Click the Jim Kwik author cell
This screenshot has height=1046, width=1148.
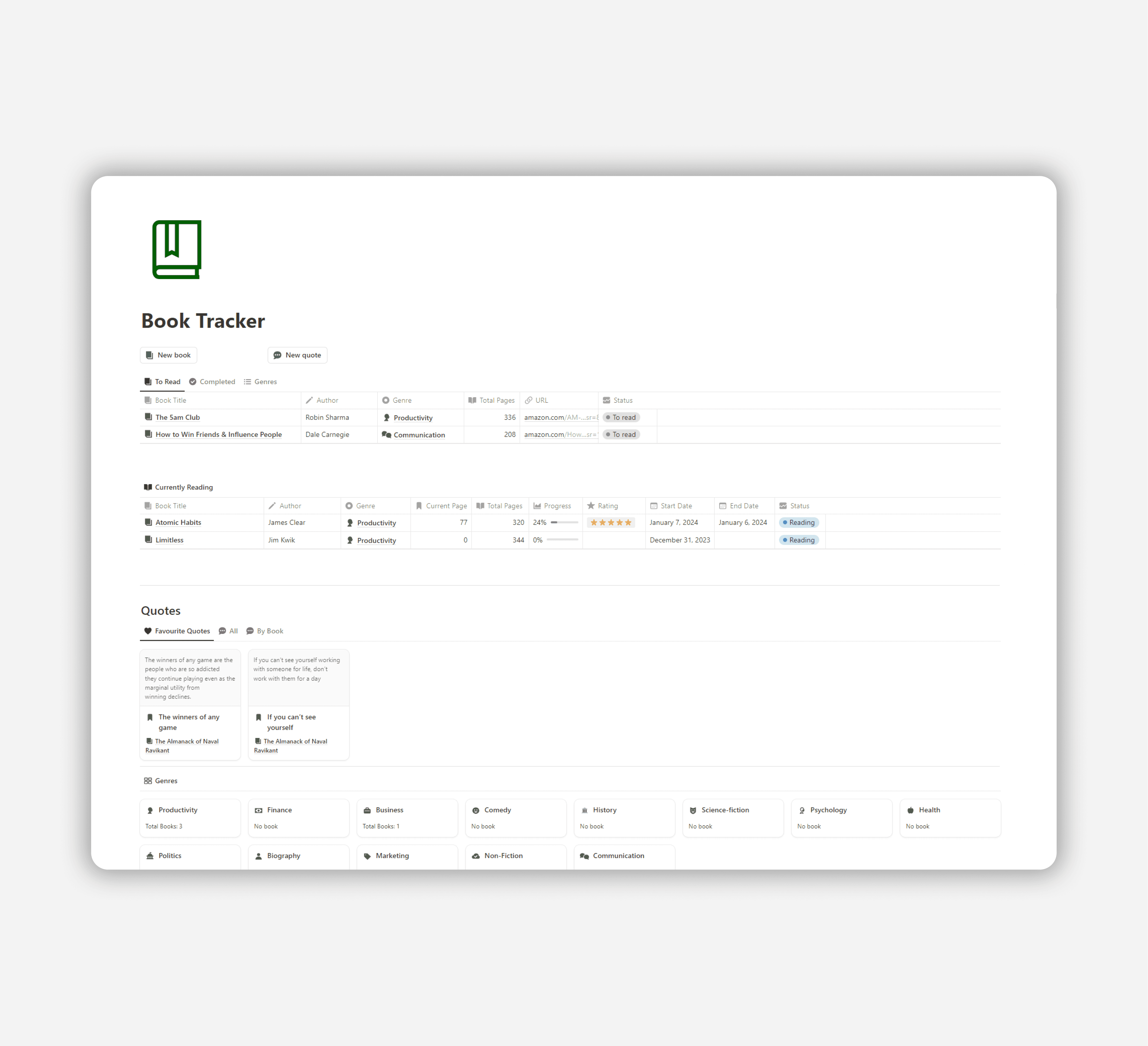(302, 540)
